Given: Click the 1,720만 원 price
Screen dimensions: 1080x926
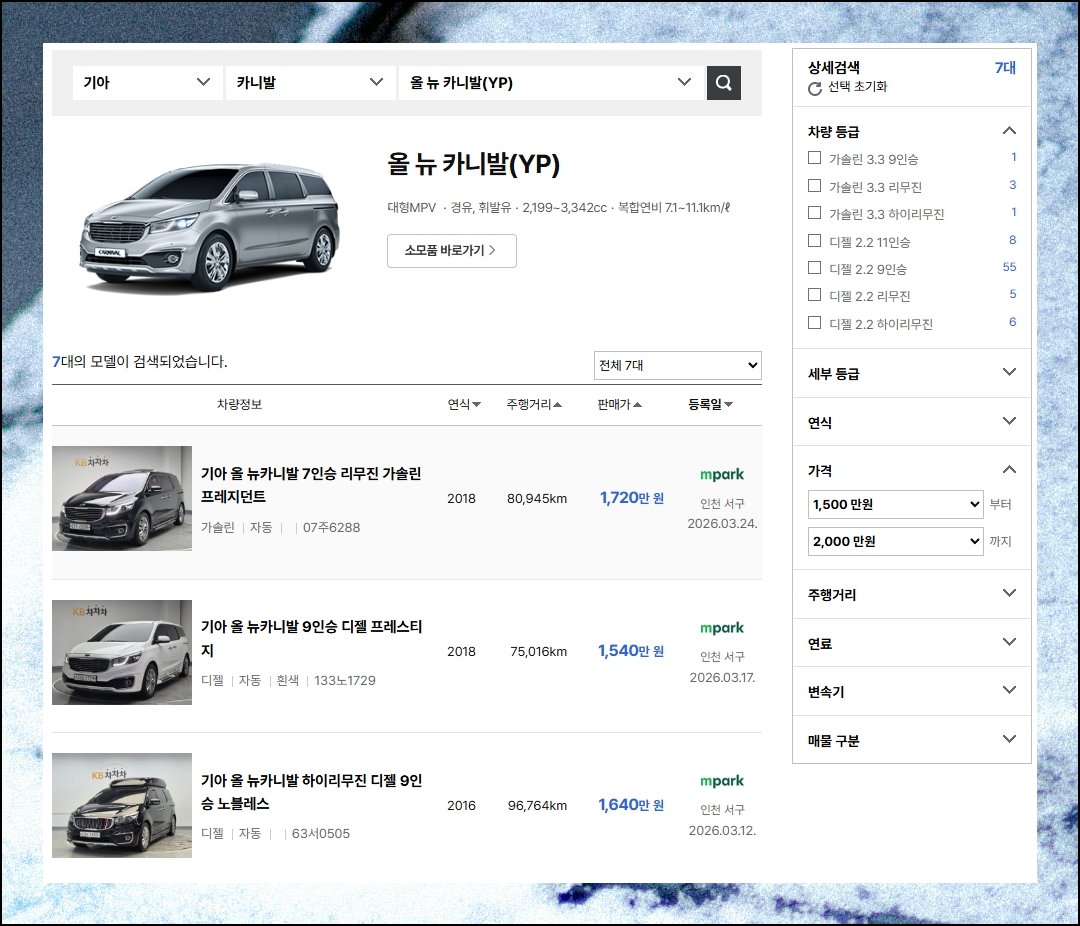Looking at the screenshot, I should pyautogui.click(x=632, y=497).
